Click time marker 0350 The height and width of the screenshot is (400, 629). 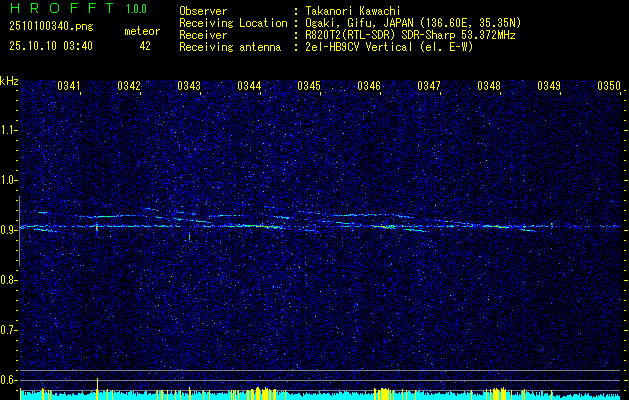[609, 86]
